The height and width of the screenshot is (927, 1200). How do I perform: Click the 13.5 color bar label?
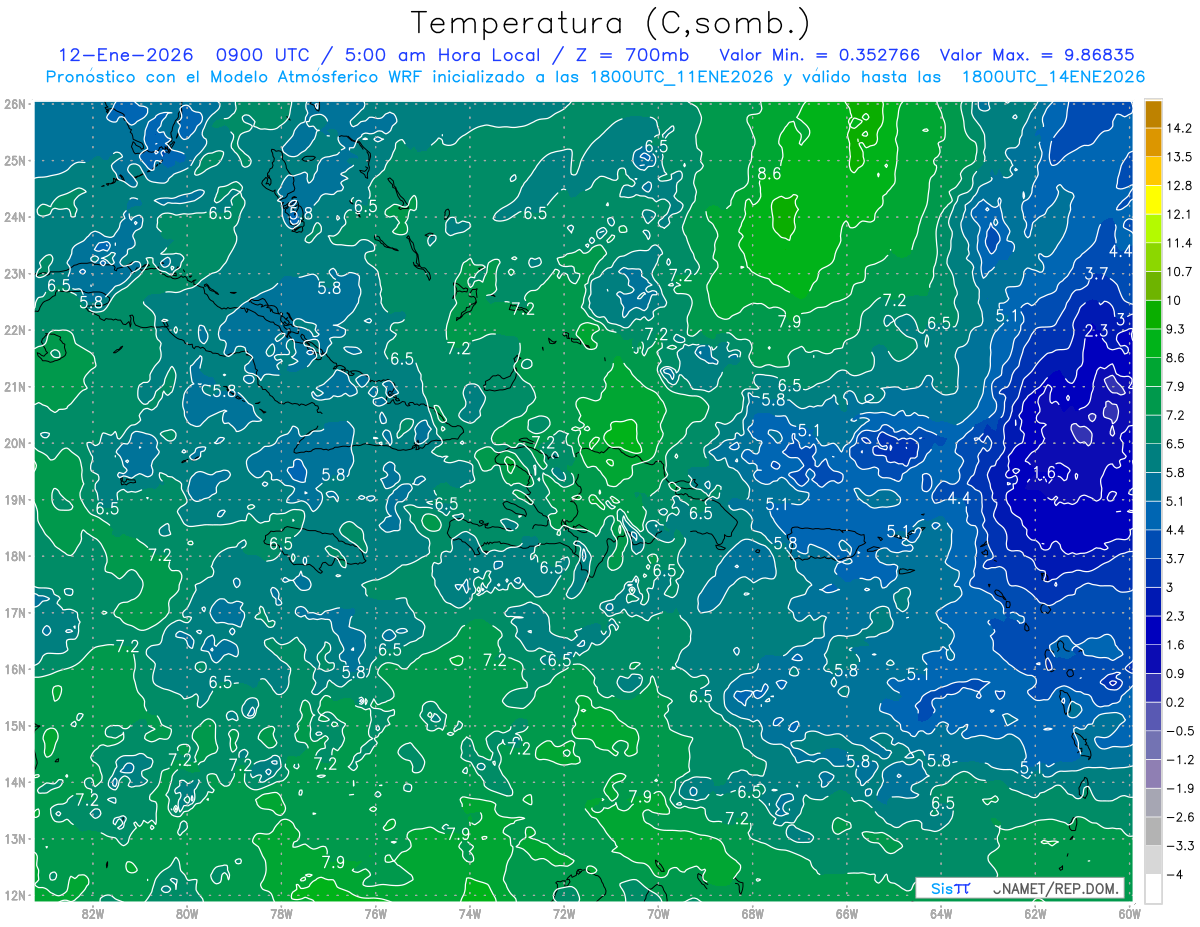[1178, 157]
